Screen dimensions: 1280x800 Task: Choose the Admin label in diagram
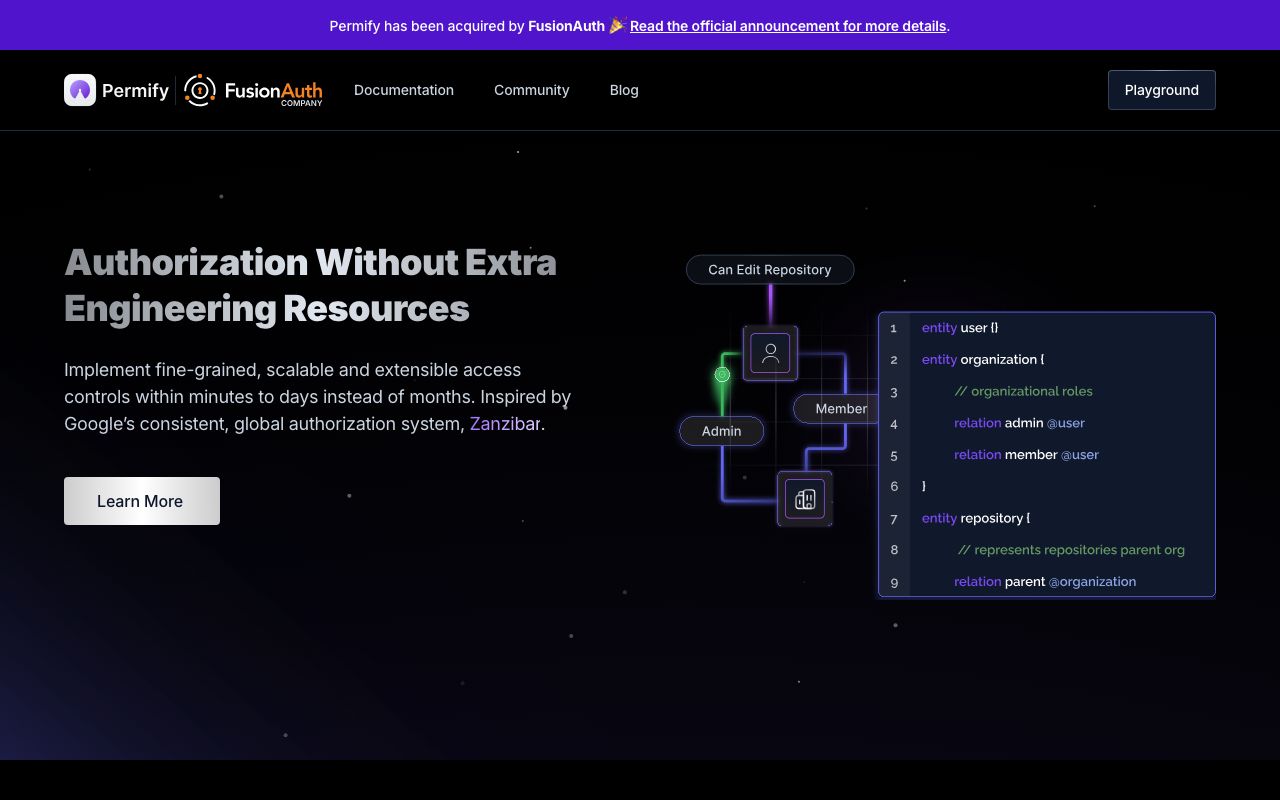coord(722,431)
